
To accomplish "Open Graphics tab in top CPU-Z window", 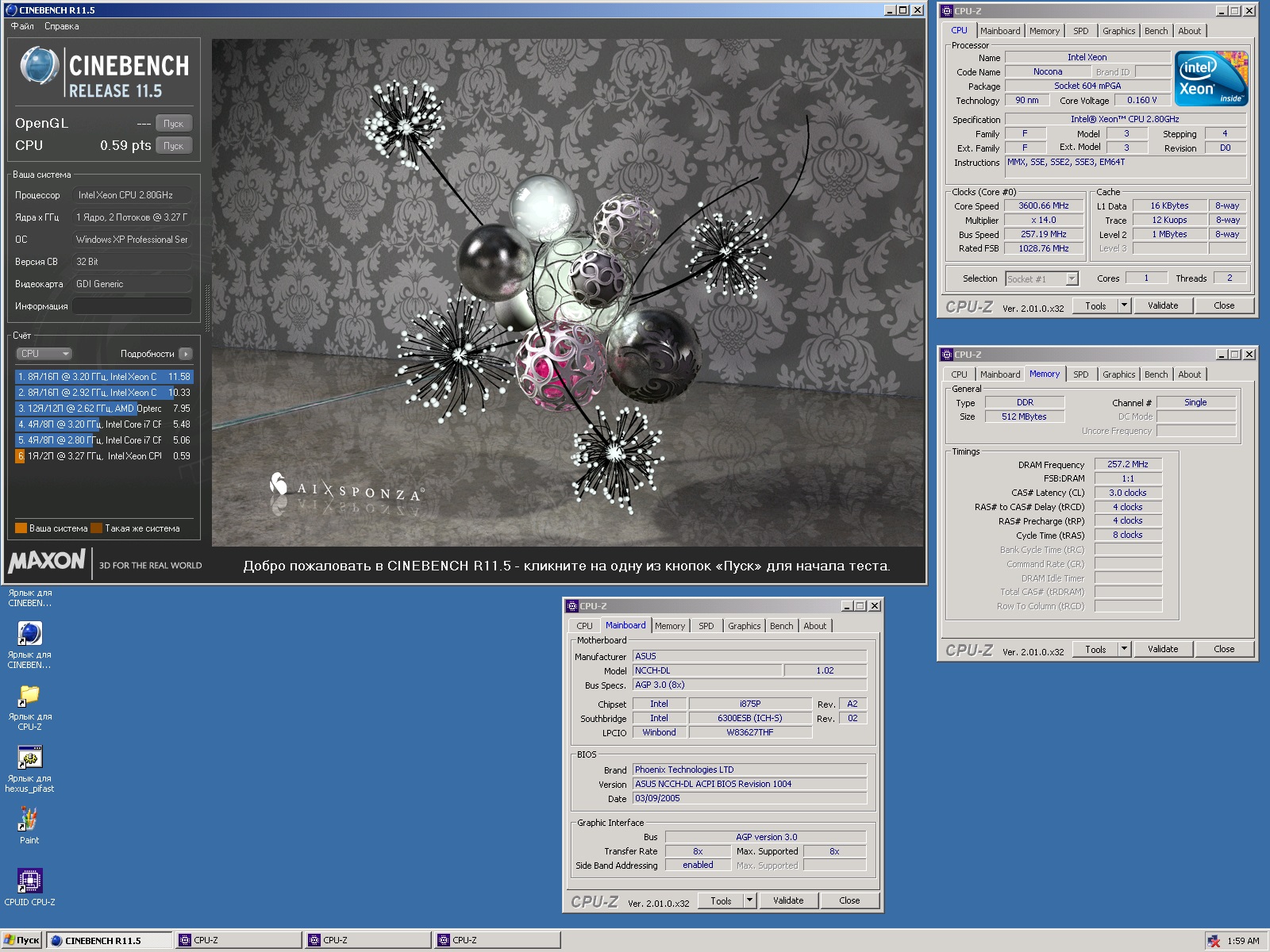I will click(1118, 31).
